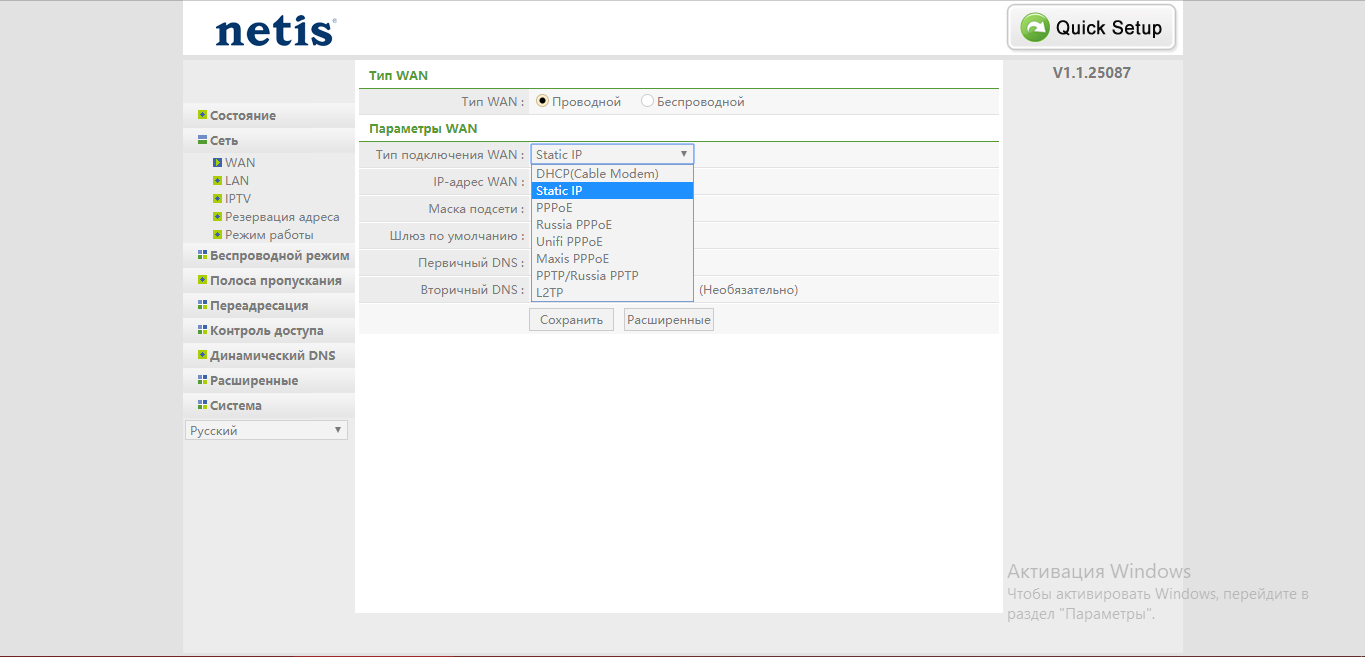Click the icon beside Беспроводной режим
This screenshot has height=657, width=1365.
[x=202, y=255]
